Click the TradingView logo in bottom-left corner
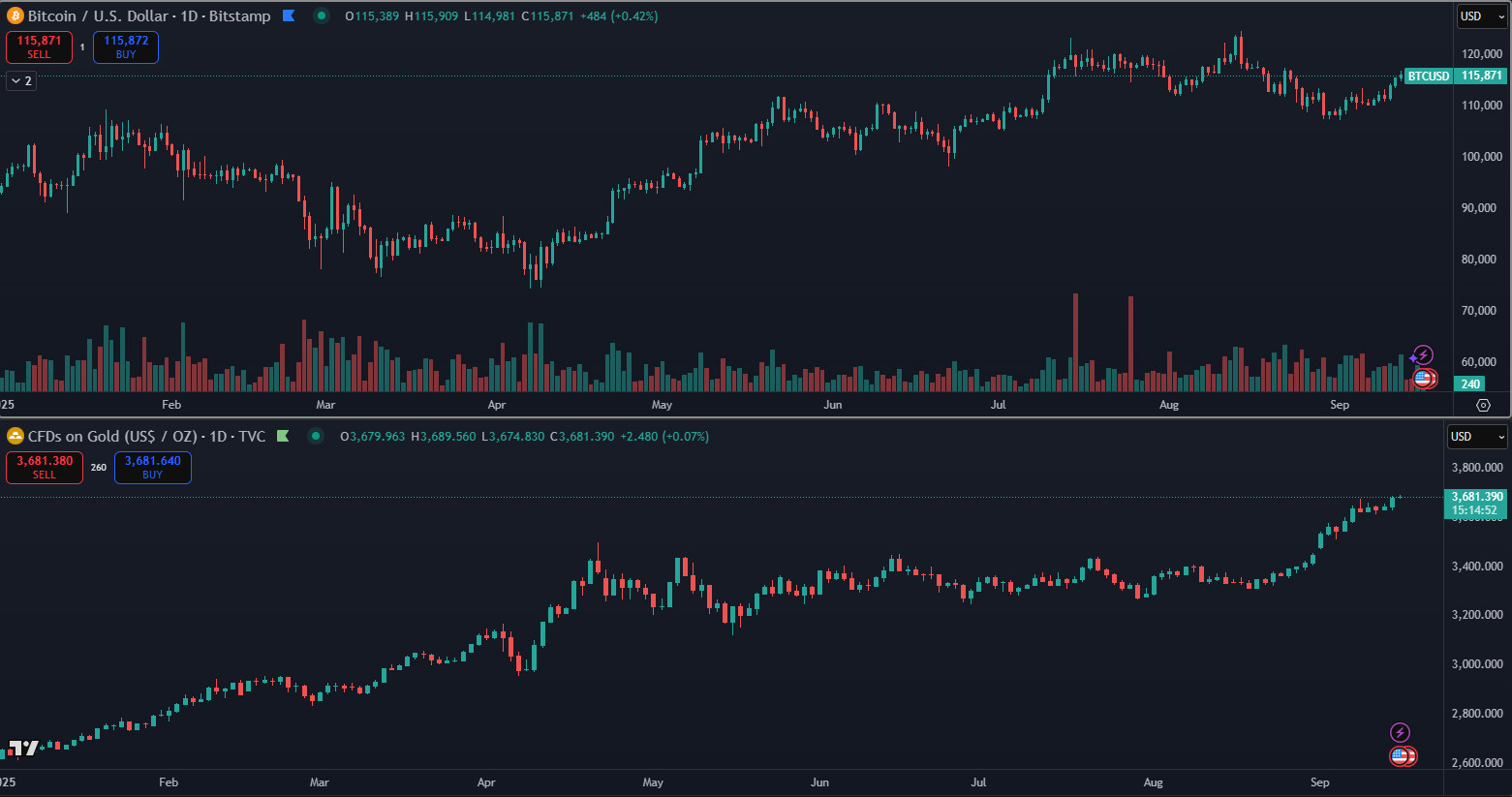This screenshot has width=1512, height=797. pos(23,748)
